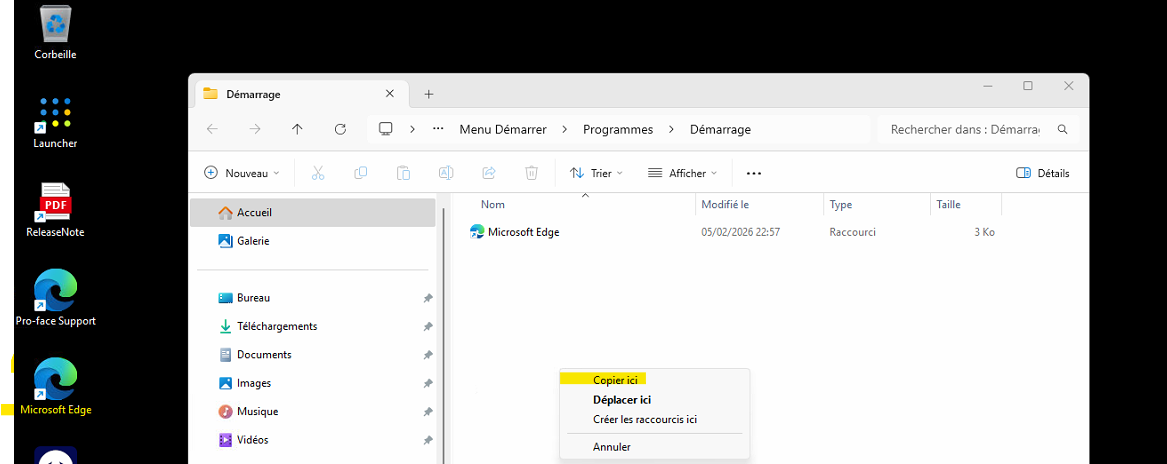Select the Microsoft Edge desktop shortcut
The image size is (1167, 464).
(56, 387)
